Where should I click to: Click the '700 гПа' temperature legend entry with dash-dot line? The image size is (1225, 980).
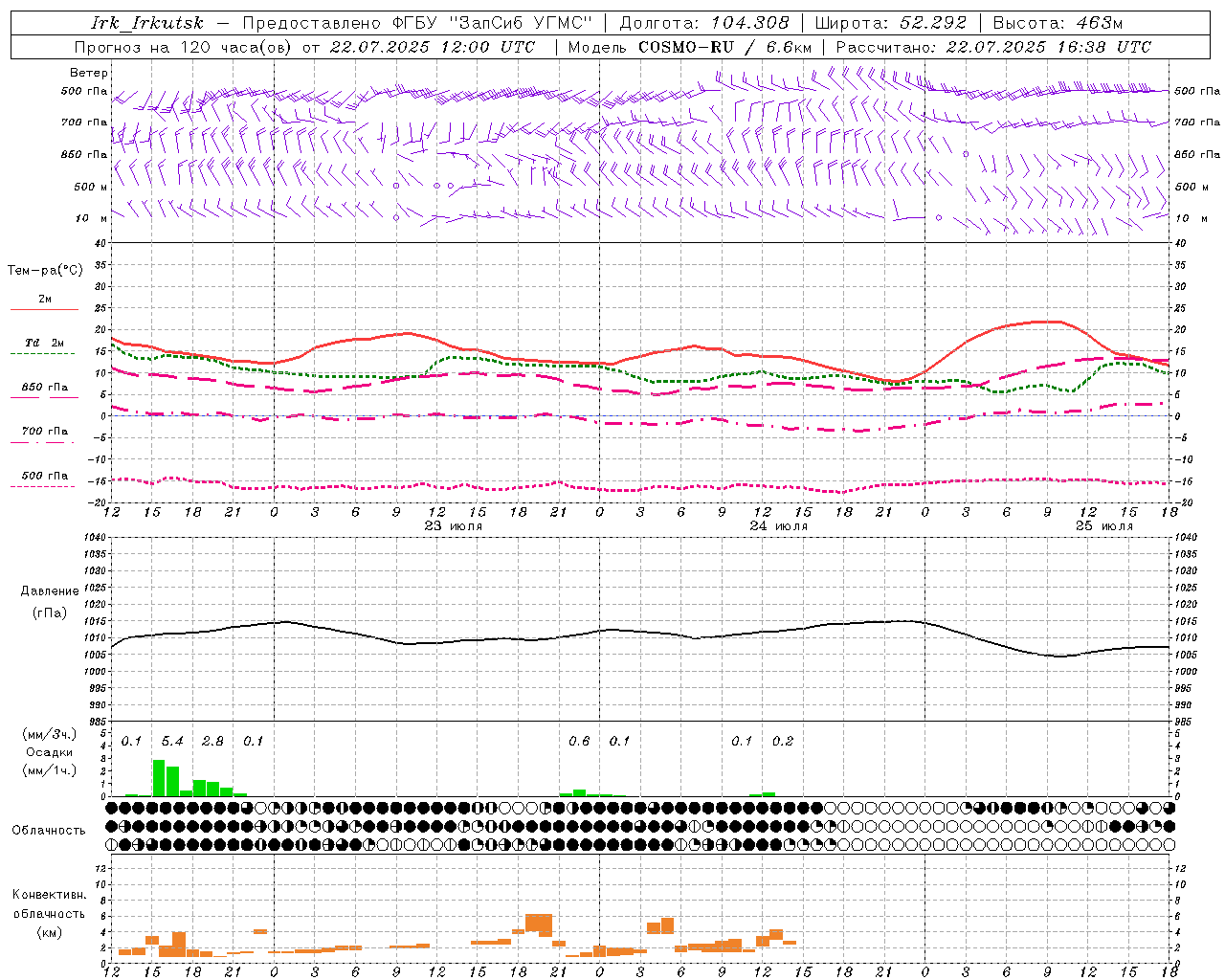click(45, 431)
